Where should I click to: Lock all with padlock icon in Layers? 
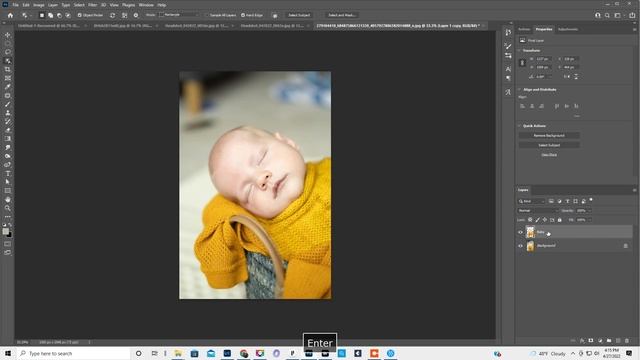(560, 220)
